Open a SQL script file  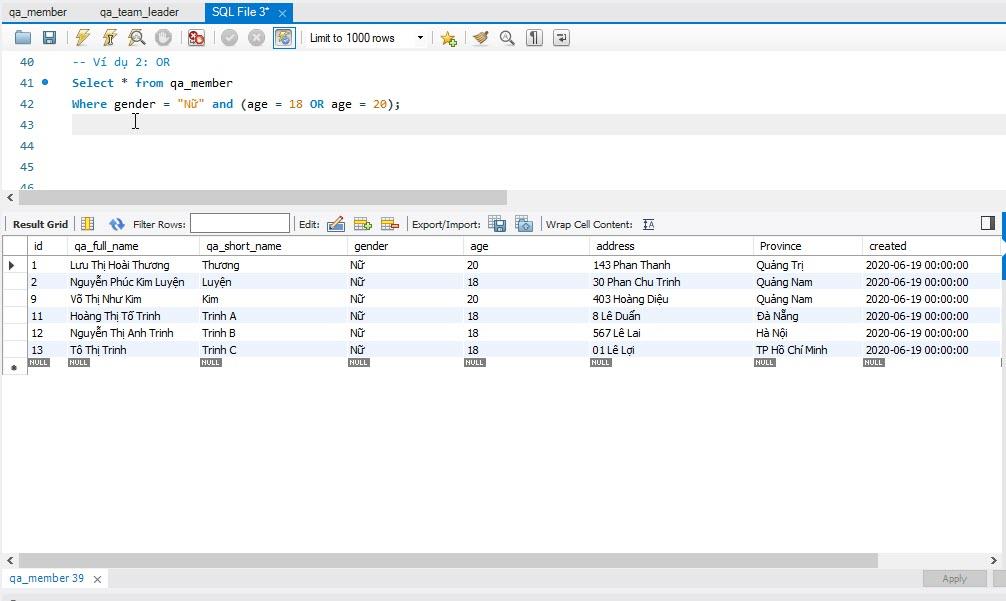coord(23,38)
